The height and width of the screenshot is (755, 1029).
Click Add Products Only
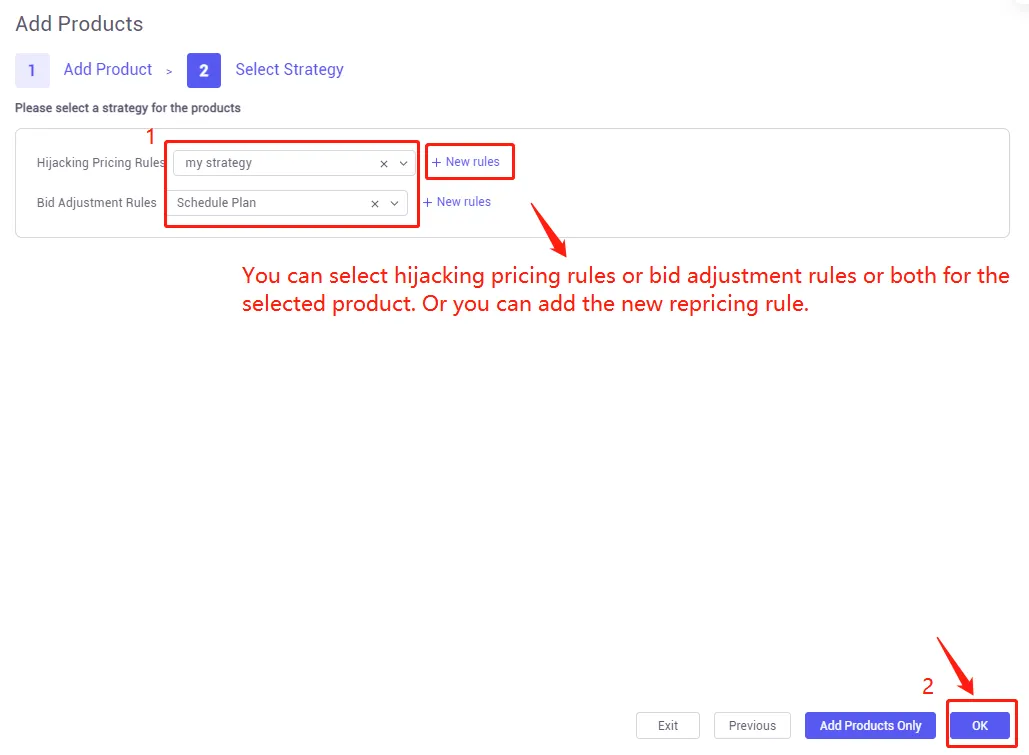(869, 725)
